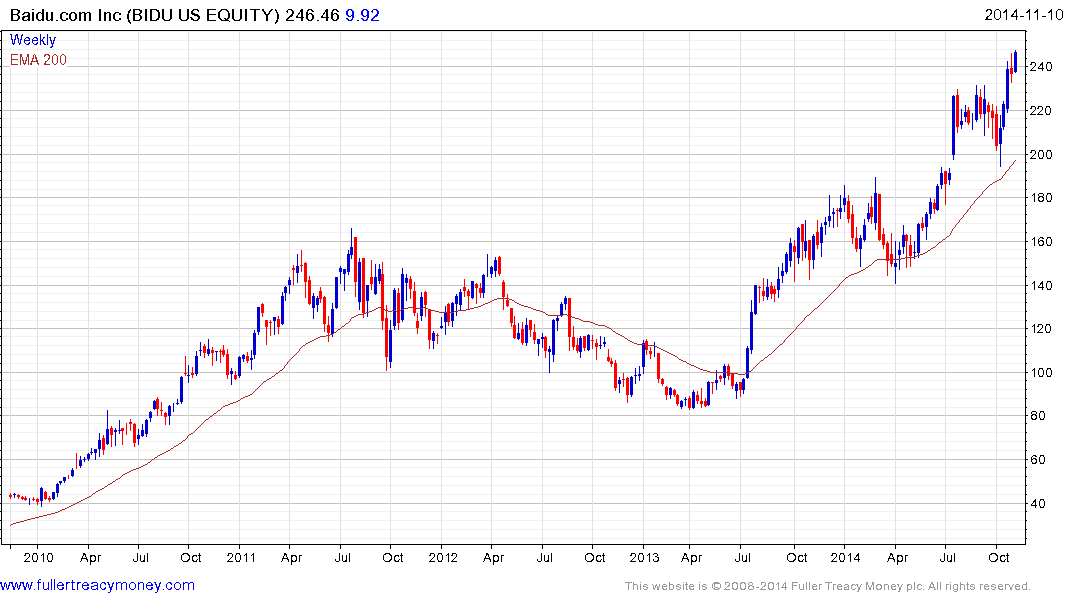Click the Apr label following 2011
Screen dimensions: 1075x600
291,558
